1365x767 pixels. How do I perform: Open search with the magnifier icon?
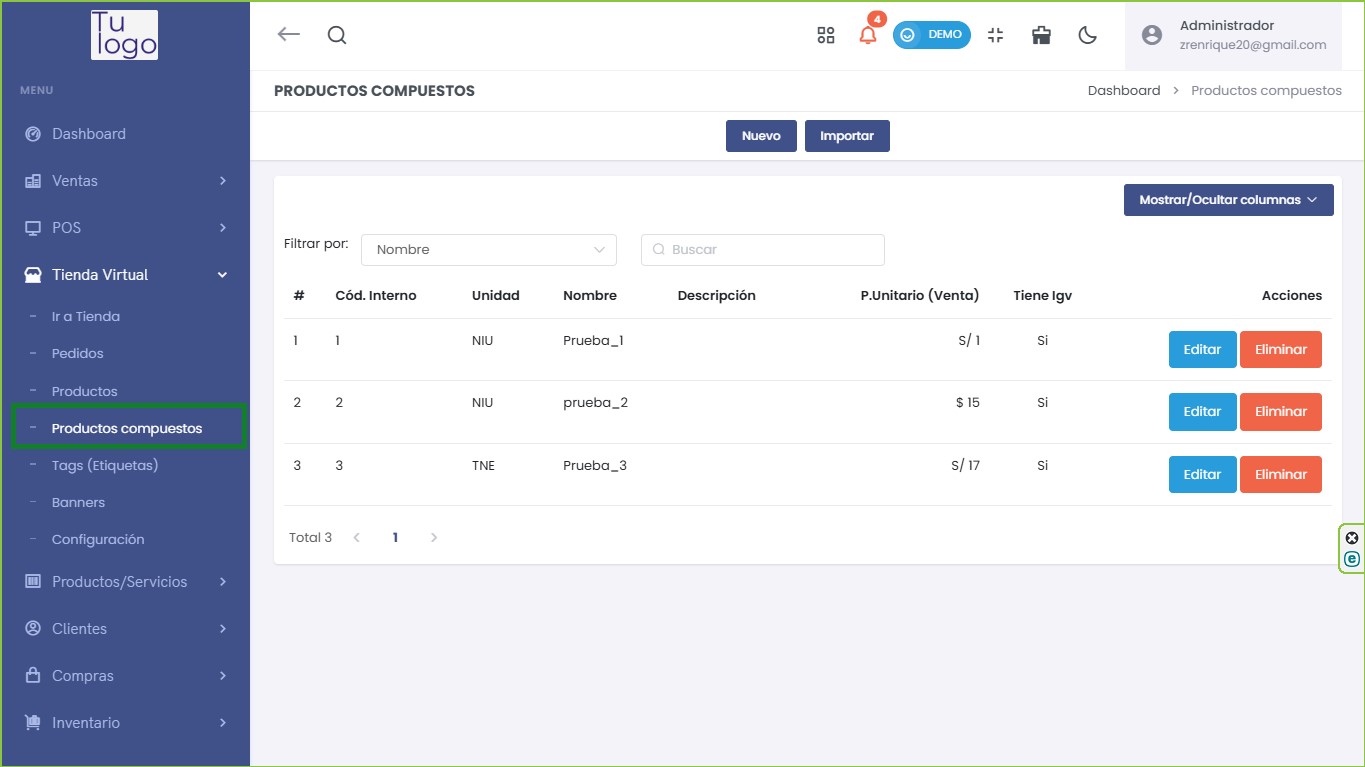pos(337,35)
